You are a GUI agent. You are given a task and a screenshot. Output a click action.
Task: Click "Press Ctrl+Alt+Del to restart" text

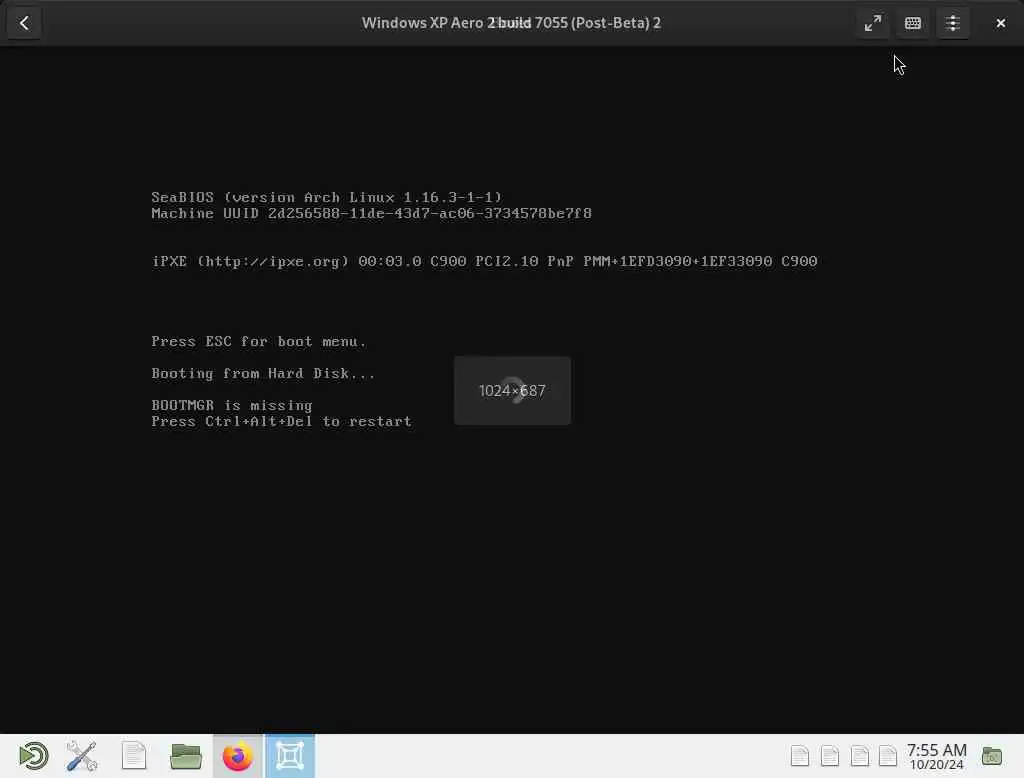(281, 421)
